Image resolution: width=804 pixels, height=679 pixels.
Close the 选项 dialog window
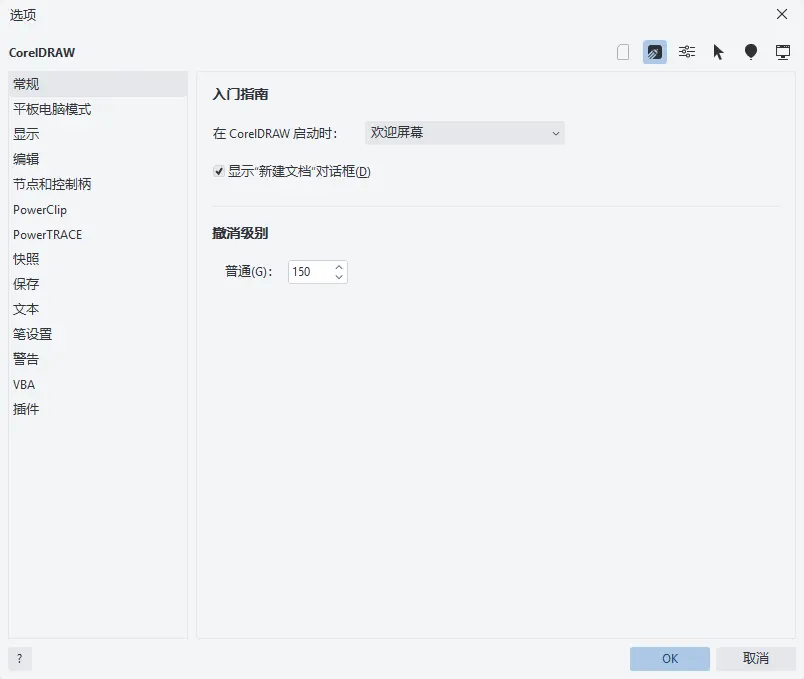pyautogui.click(x=781, y=14)
